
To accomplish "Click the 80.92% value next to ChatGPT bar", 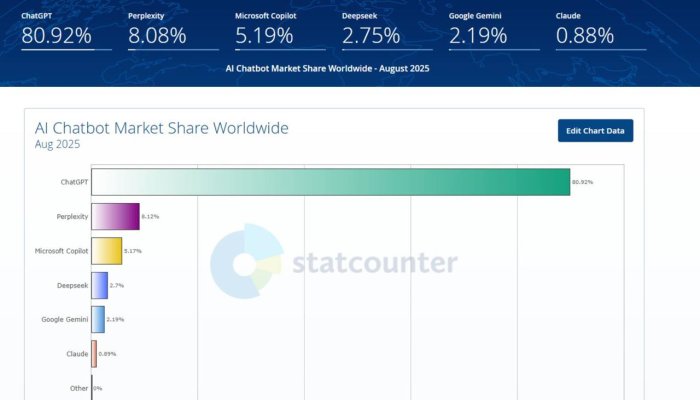I will 583,182.
